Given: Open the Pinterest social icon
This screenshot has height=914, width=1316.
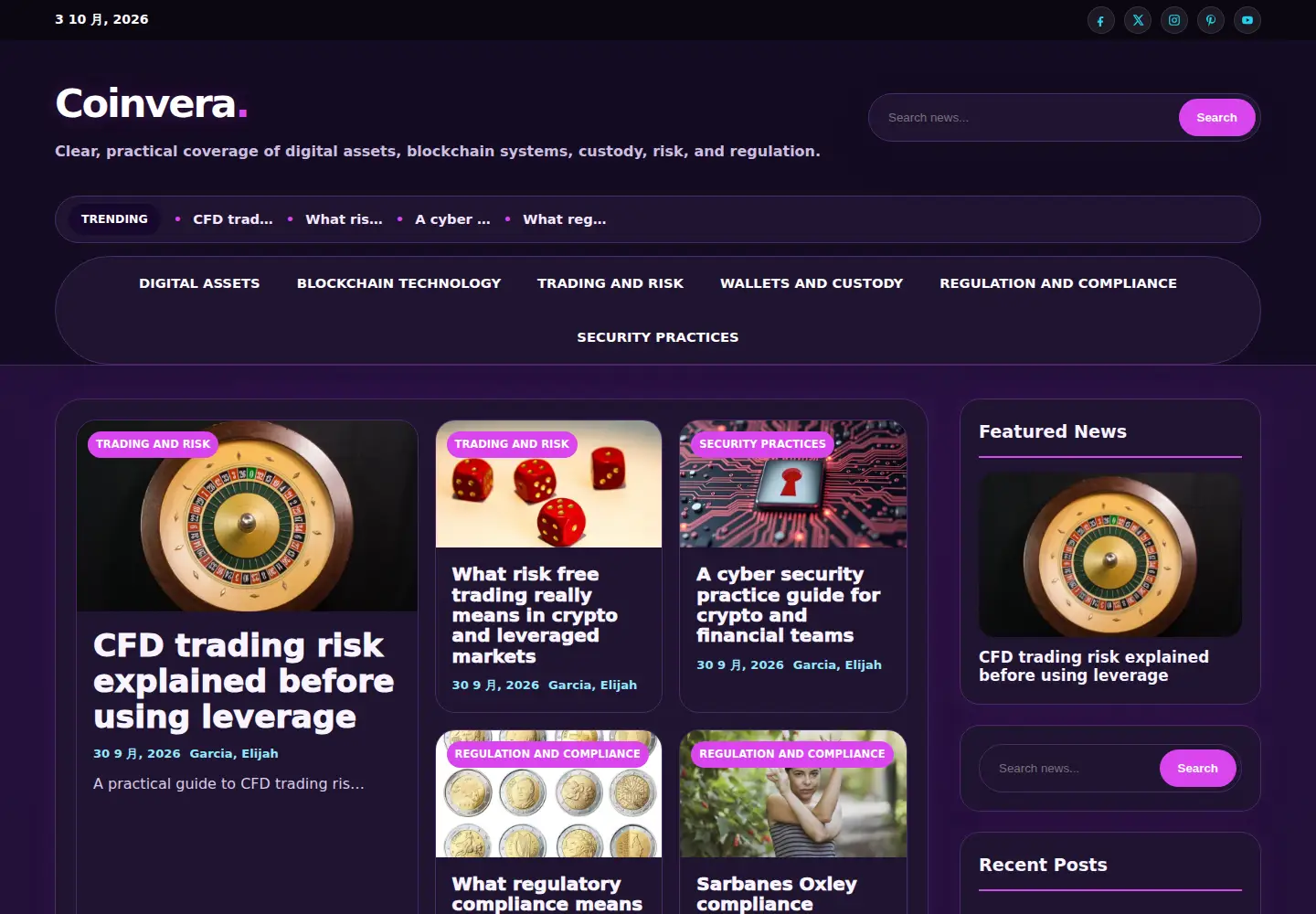Looking at the screenshot, I should 1211,20.
